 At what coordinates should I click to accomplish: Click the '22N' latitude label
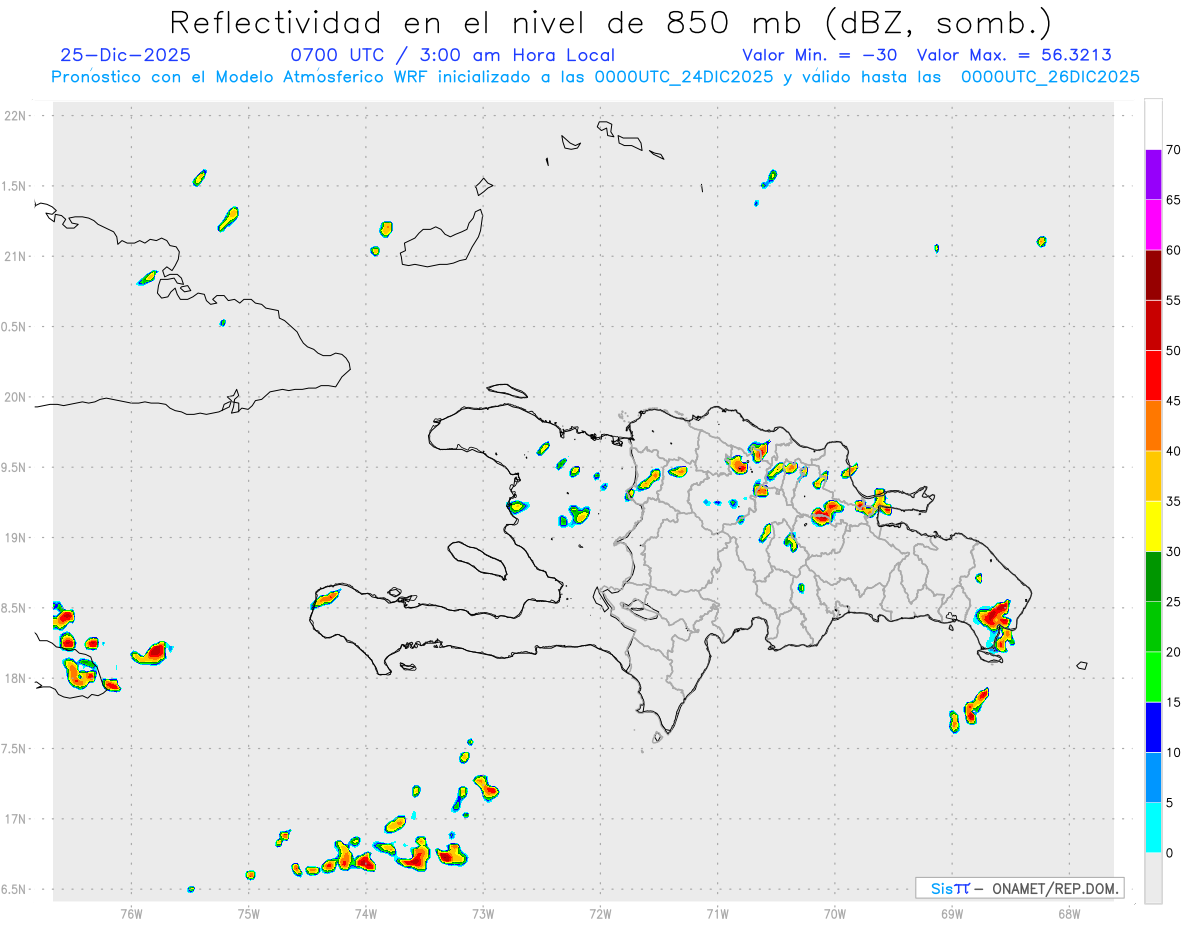point(17,115)
